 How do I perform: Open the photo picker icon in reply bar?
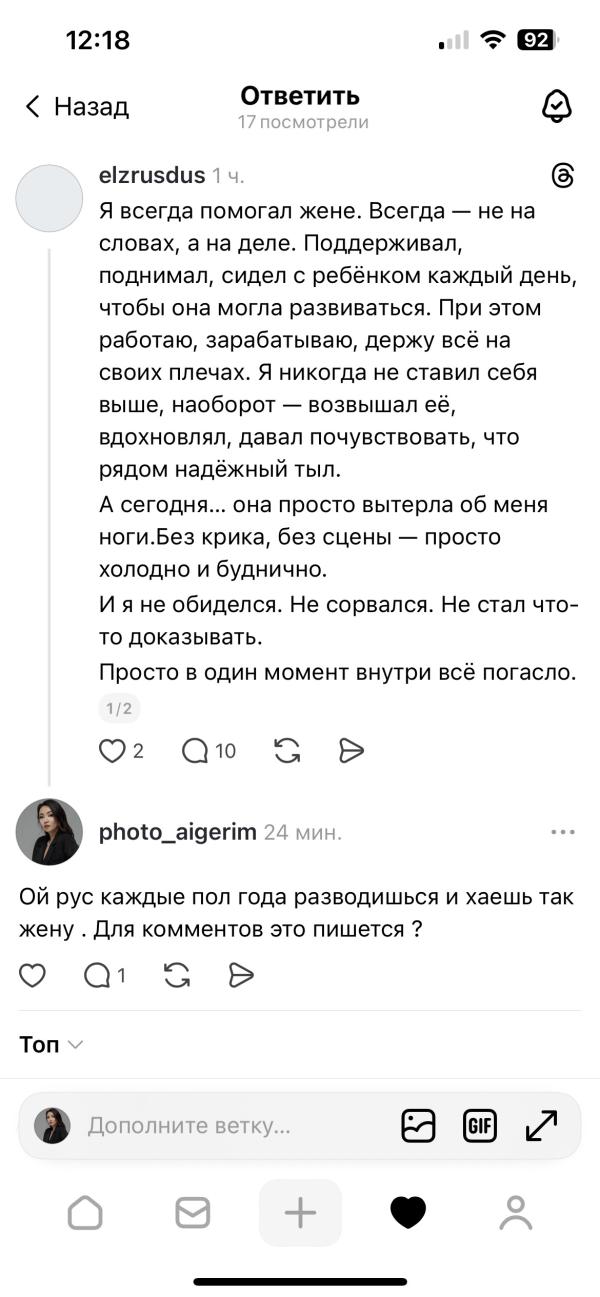pos(418,1125)
